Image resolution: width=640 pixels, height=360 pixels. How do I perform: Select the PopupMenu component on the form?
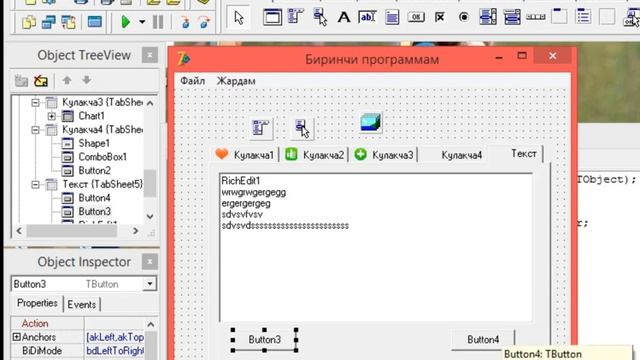coord(302,128)
